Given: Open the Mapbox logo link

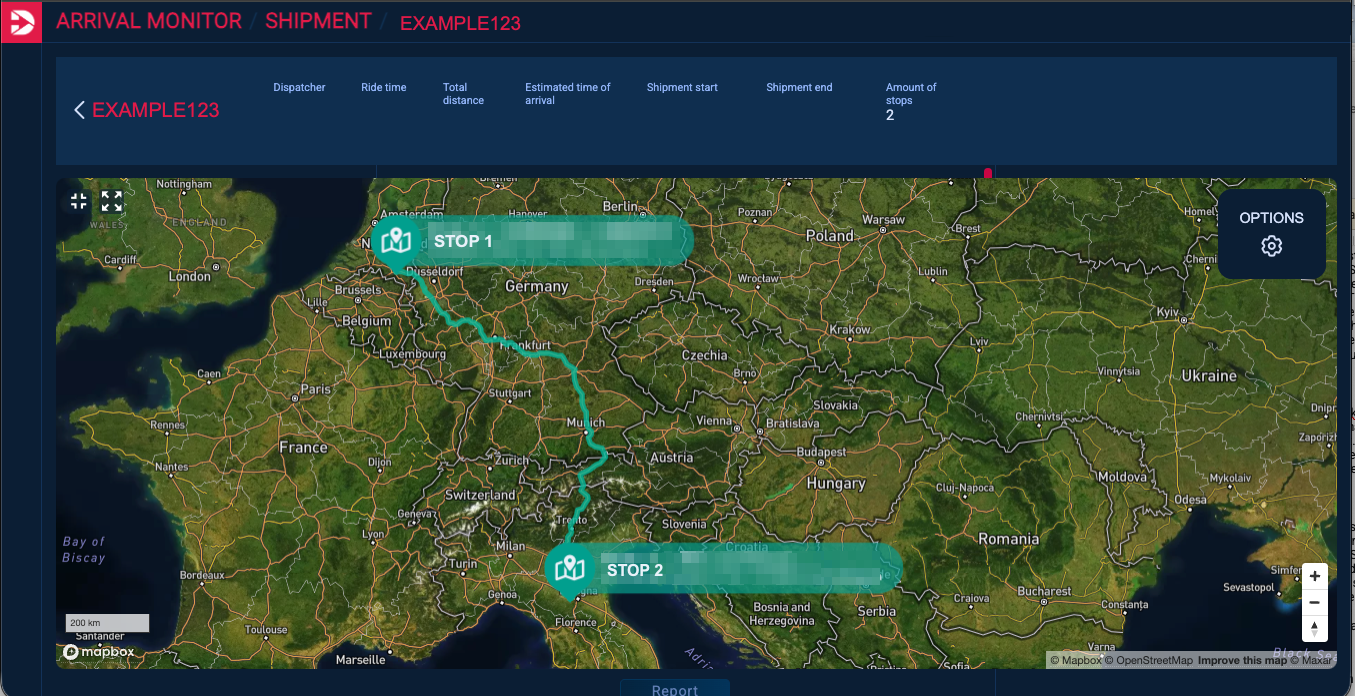Looking at the screenshot, I should [x=98, y=651].
